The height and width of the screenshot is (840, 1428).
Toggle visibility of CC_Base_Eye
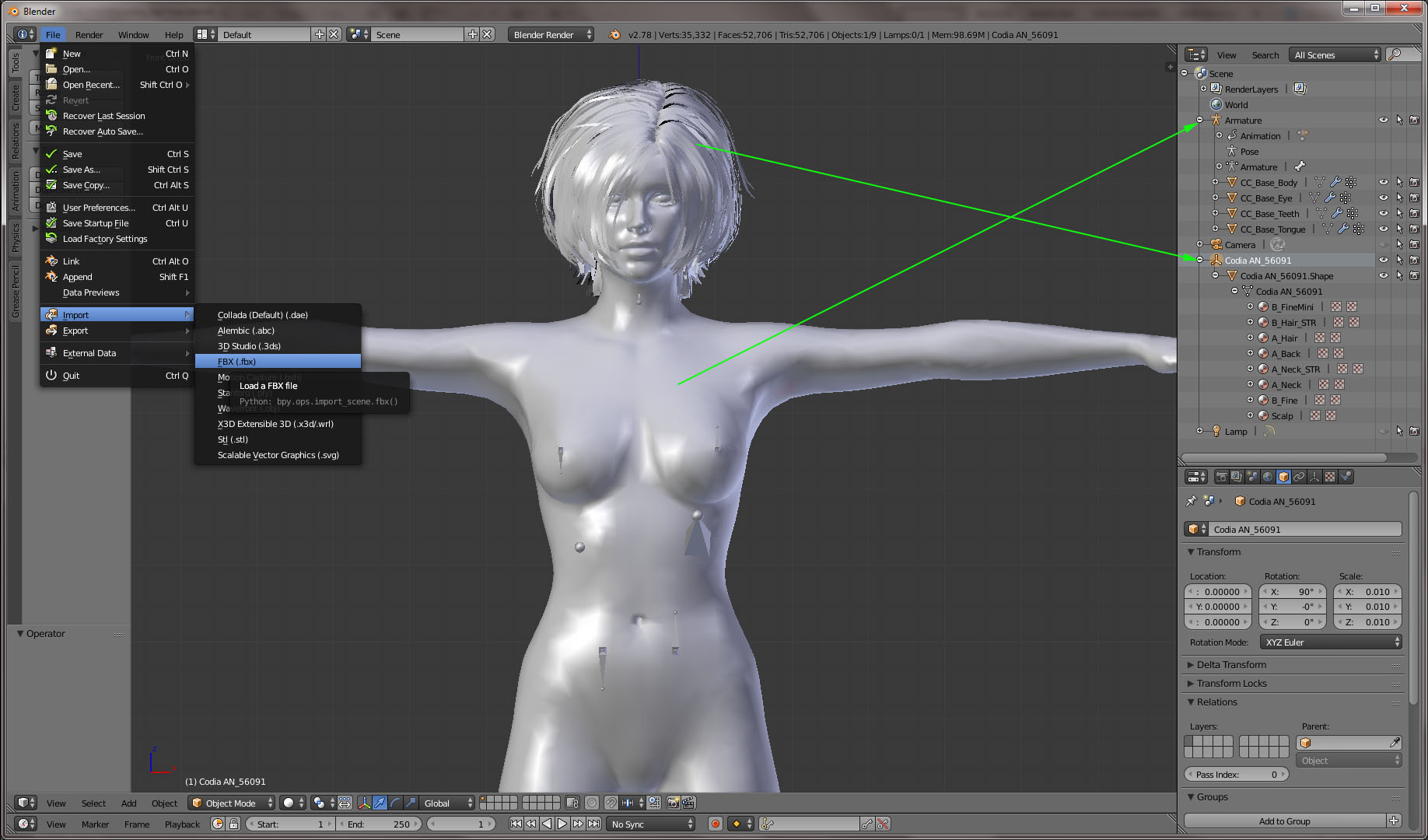[1384, 198]
